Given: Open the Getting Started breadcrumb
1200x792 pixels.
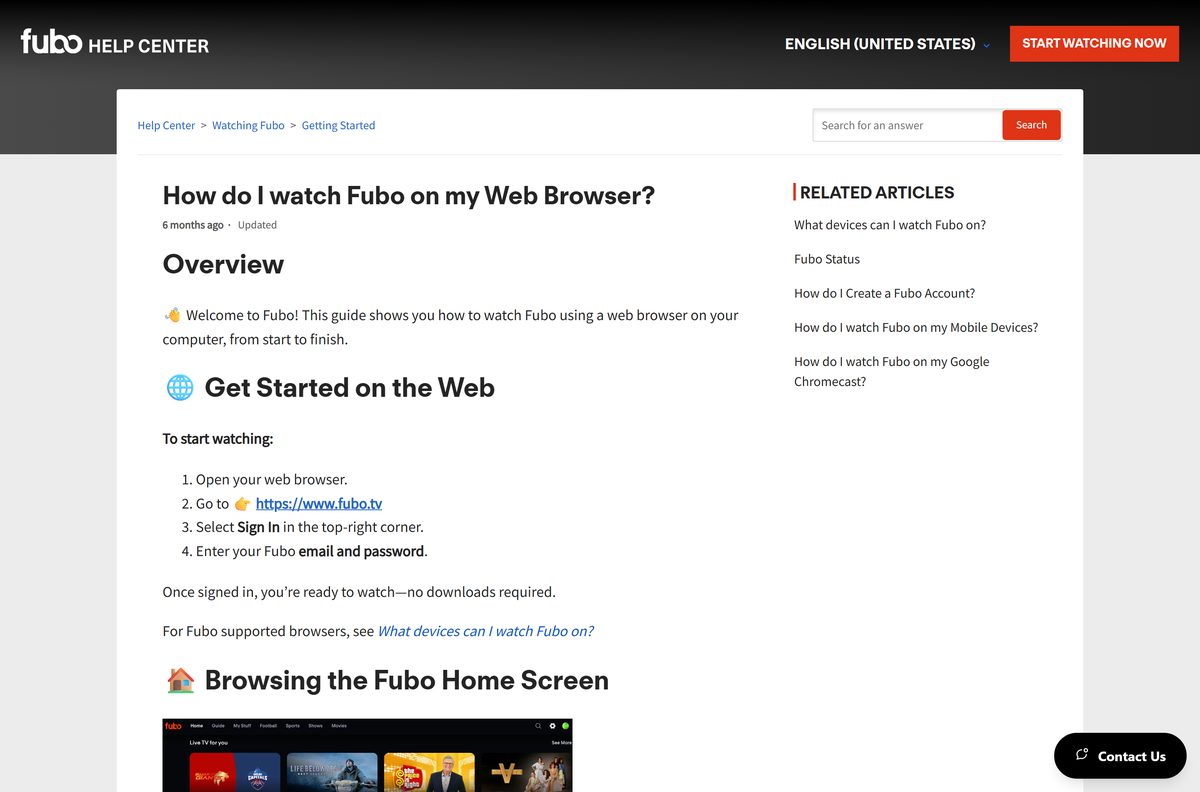Looking at the screenshot, I should coord(338,125).
